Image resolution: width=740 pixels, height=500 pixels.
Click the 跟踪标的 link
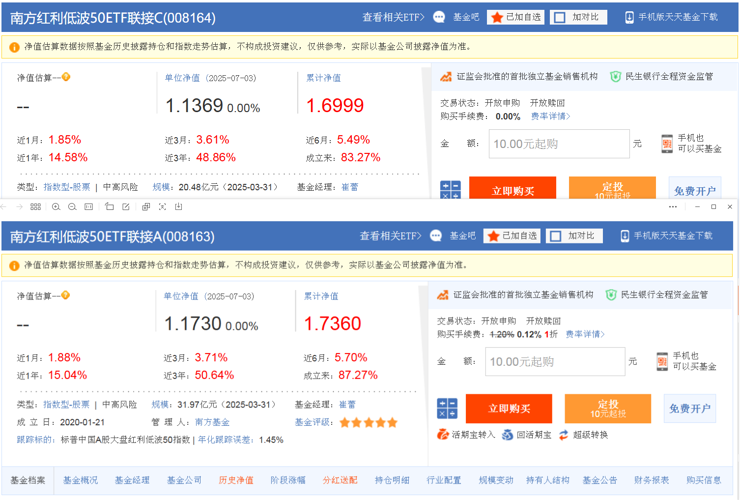(x=34, y=440)
